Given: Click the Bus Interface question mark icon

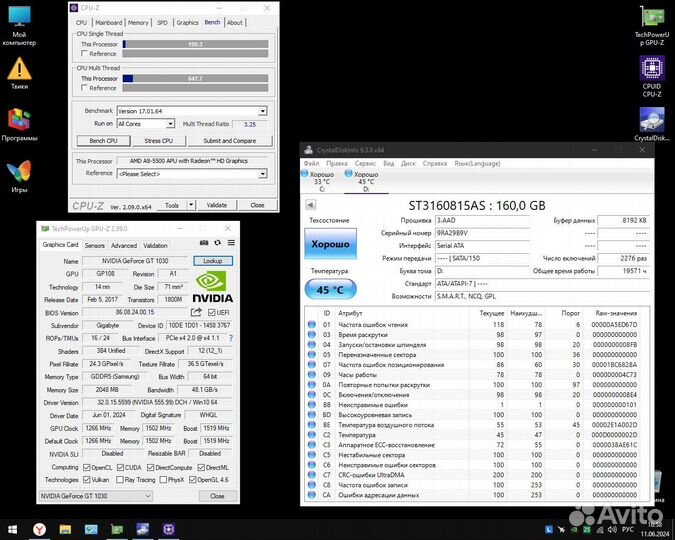Looking at the screenshot, I should point(229,338).
